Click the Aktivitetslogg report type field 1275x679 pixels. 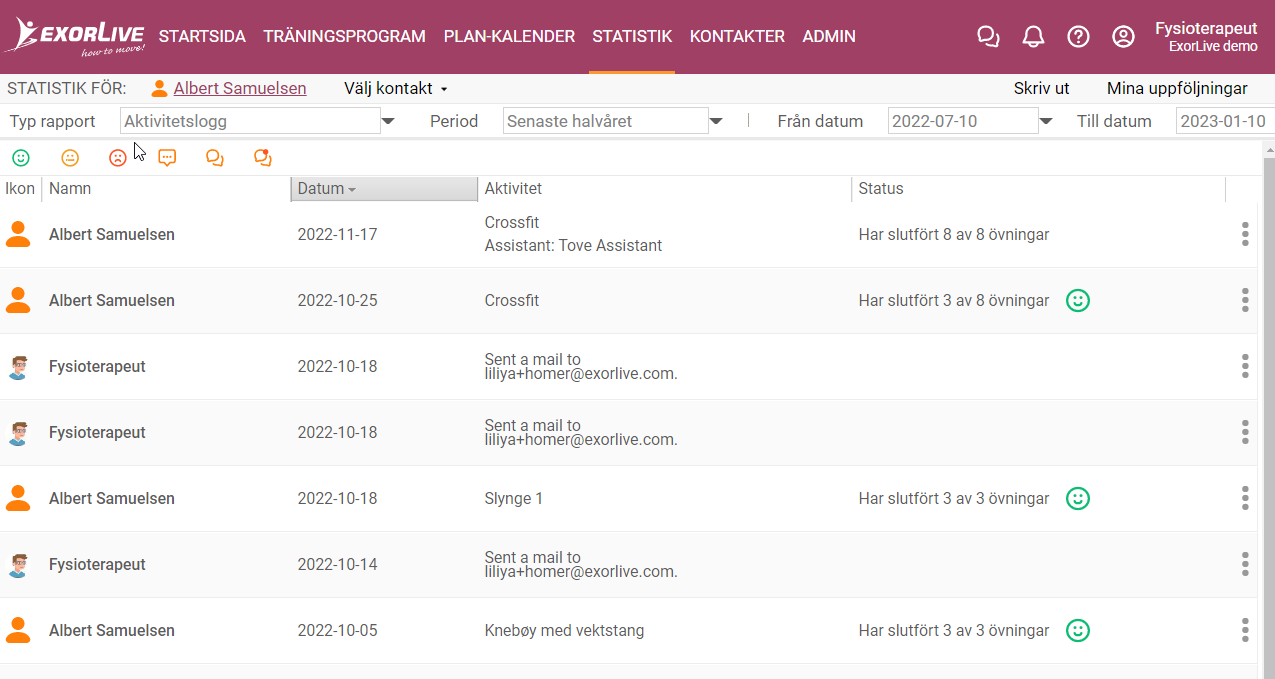250,121
